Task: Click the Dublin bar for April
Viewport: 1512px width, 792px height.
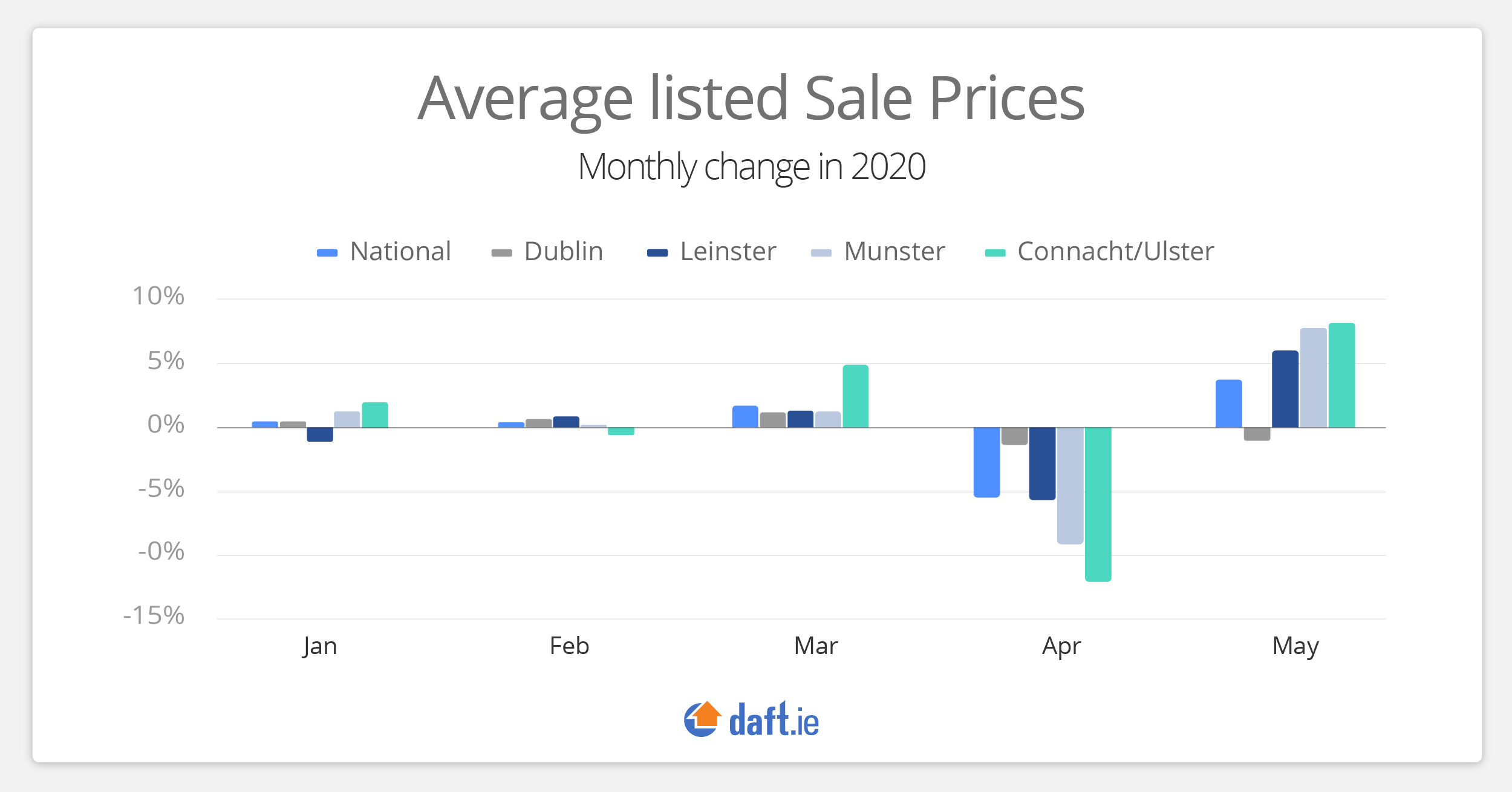Action: tap(1014, 436)
